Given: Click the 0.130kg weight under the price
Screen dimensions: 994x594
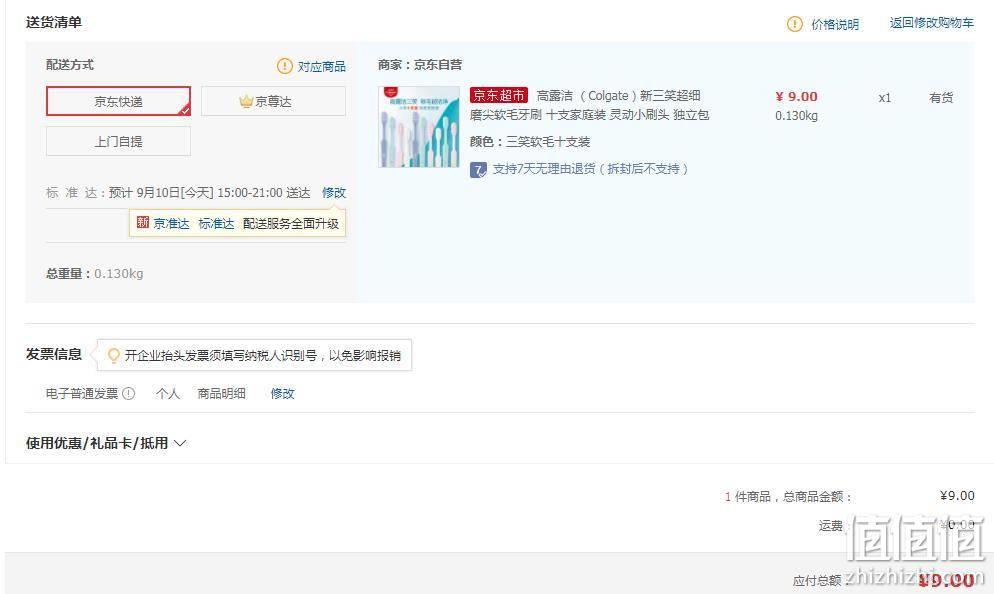Looking at the screenshot, I should (x=796, y=116).
